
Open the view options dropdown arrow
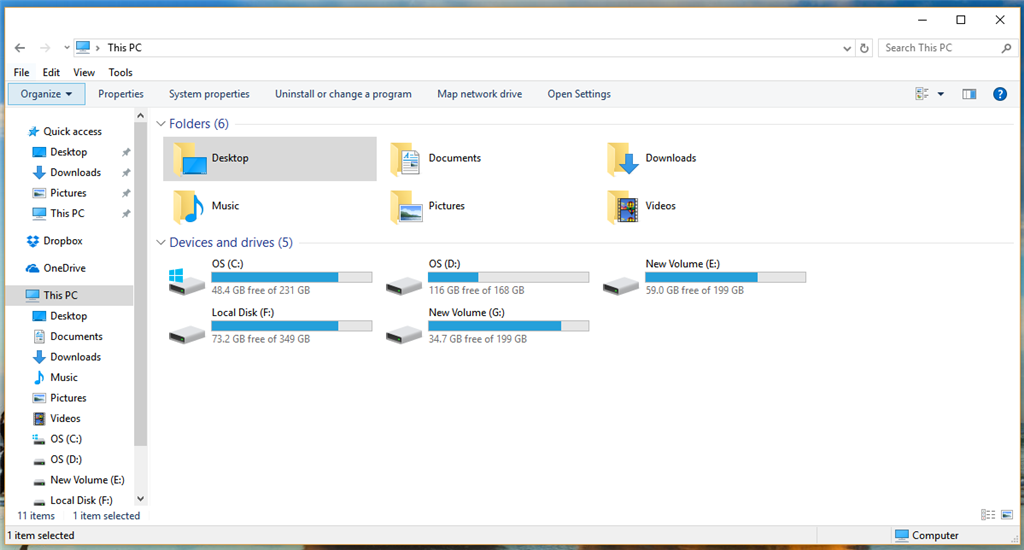click(940, 94)
